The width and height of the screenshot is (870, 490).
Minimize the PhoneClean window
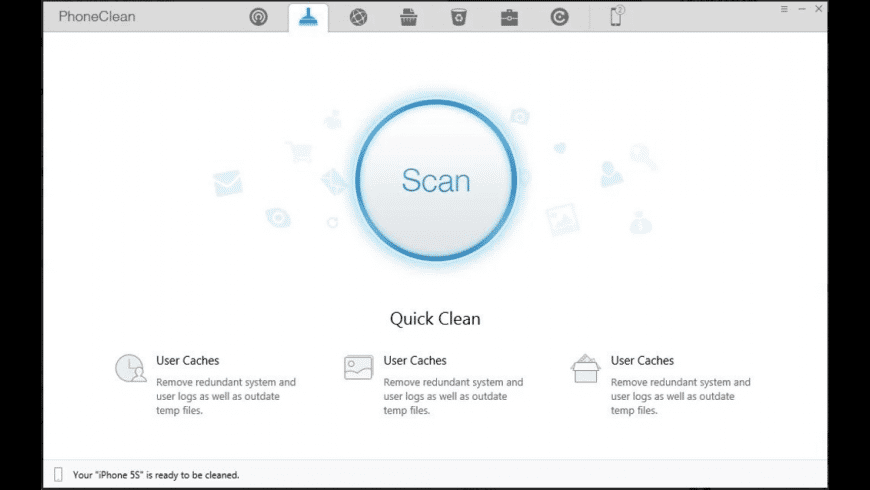point(802,9)
